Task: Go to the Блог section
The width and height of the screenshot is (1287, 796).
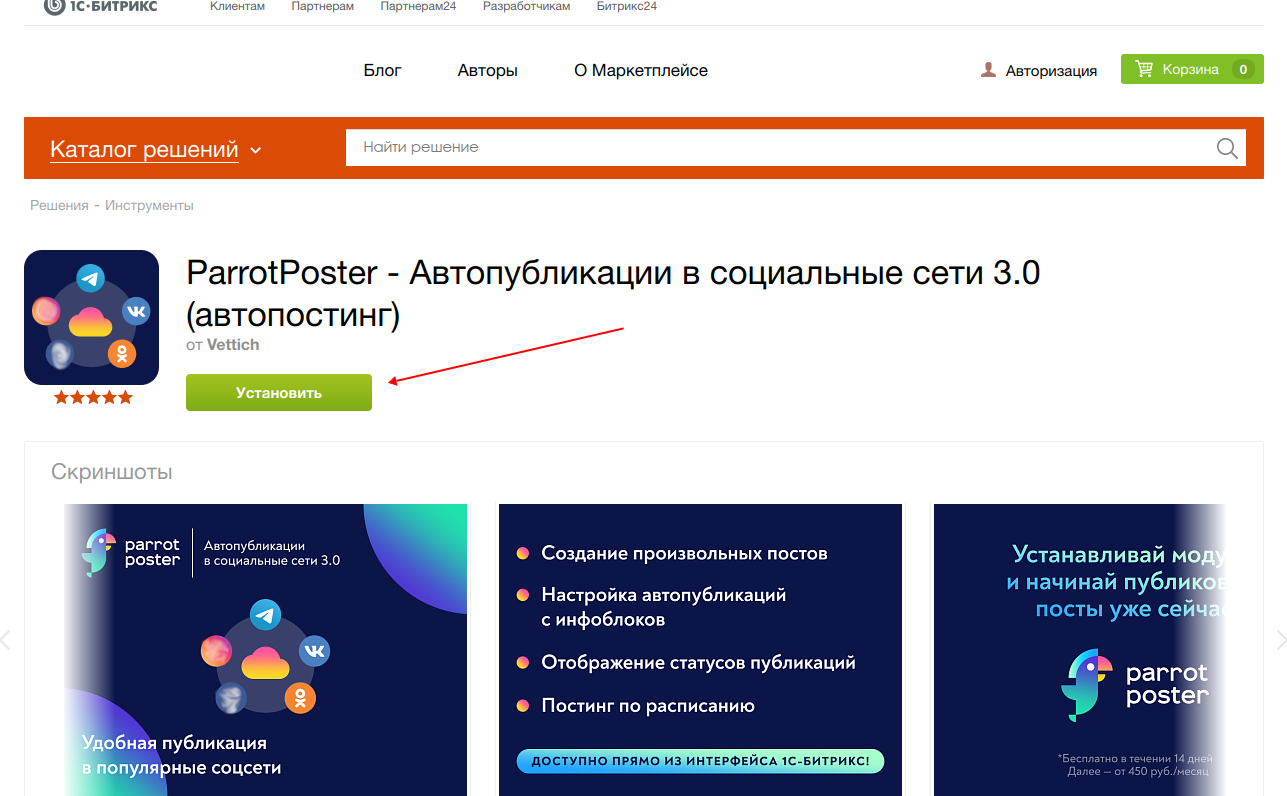Action: [x=382, y=70]
